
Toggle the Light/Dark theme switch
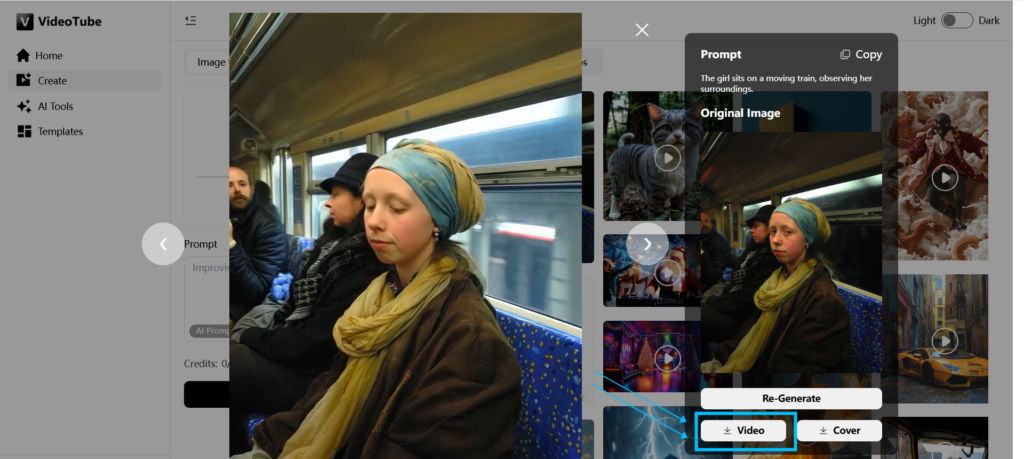click(x=957, y=20)
